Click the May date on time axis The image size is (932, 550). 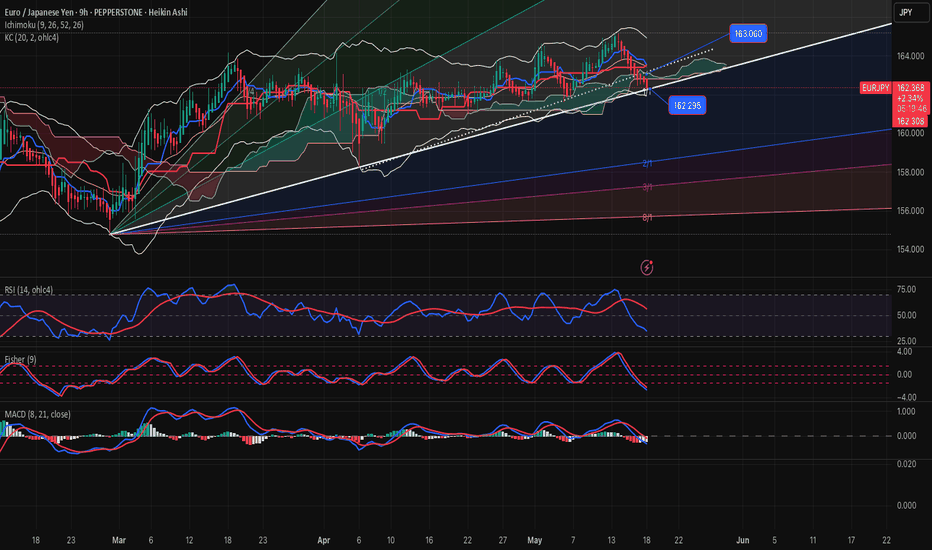534,540
